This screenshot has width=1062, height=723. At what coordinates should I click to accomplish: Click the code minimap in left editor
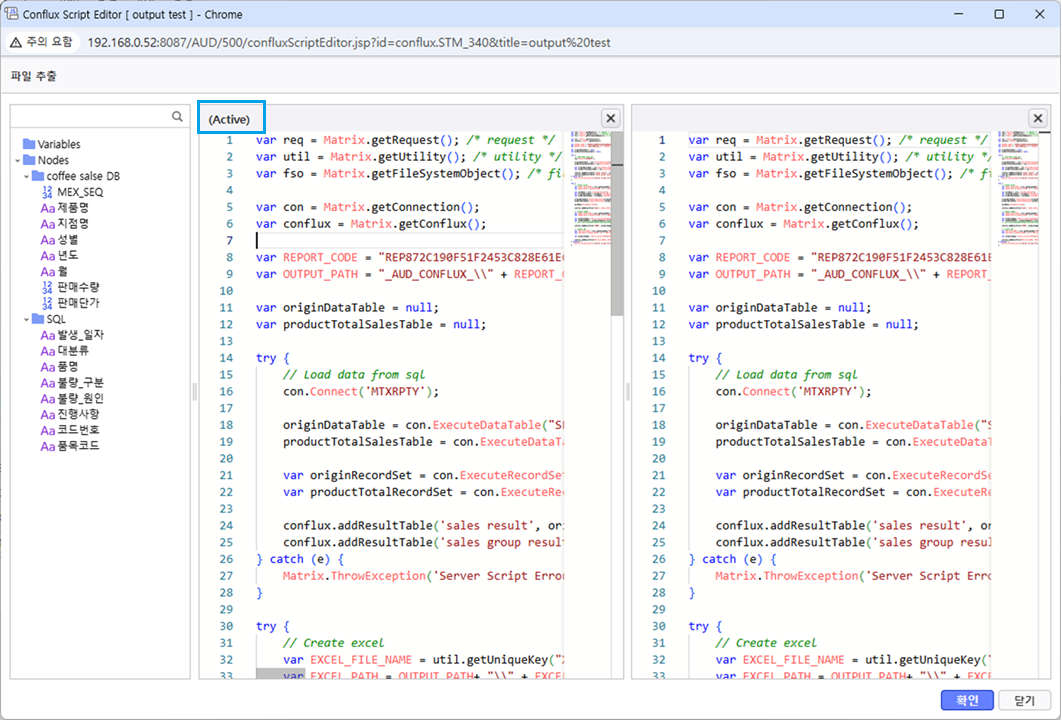(590, 190)
